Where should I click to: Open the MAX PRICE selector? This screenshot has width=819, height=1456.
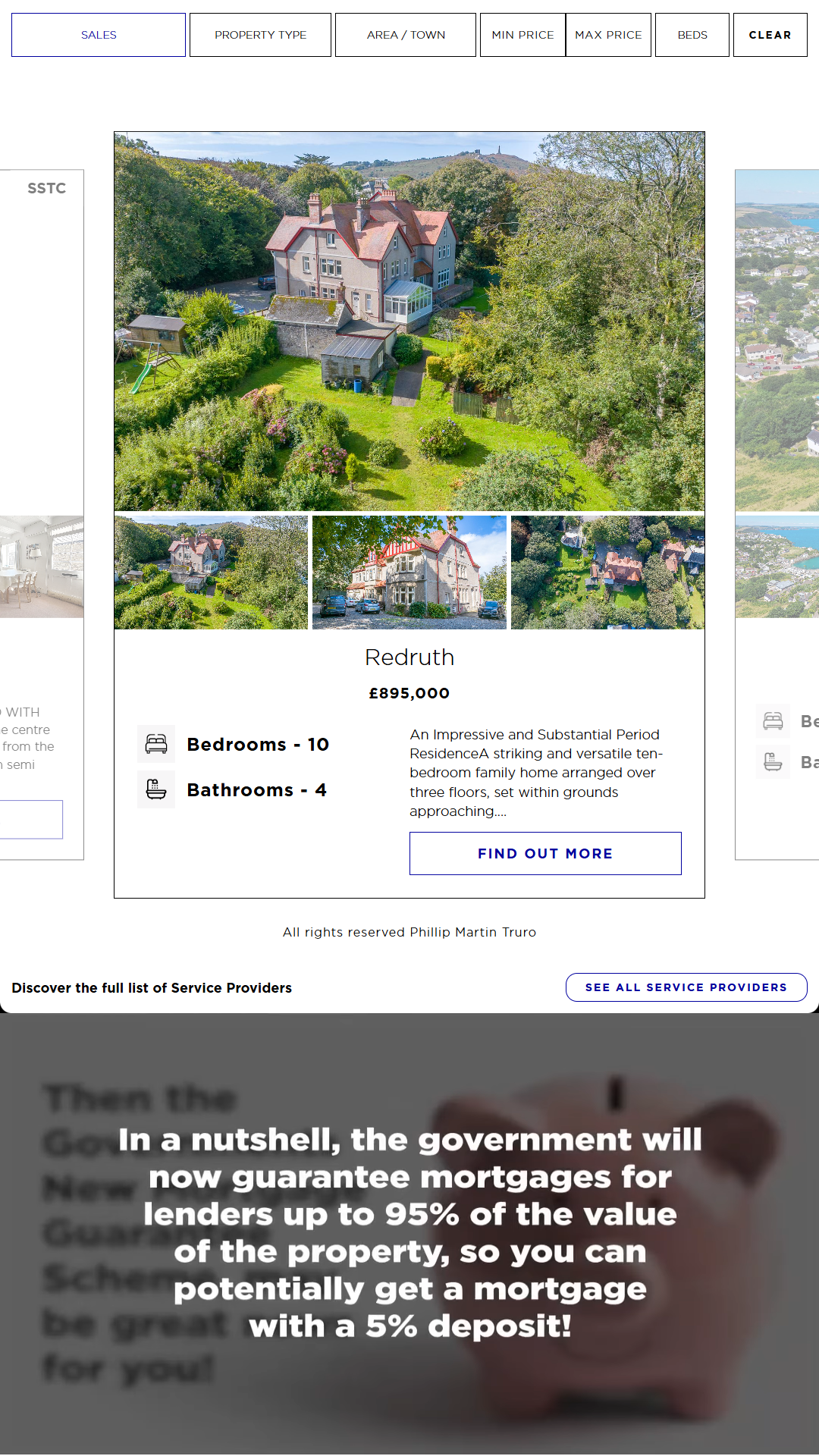pyautogui.click(x=608, y=35)
